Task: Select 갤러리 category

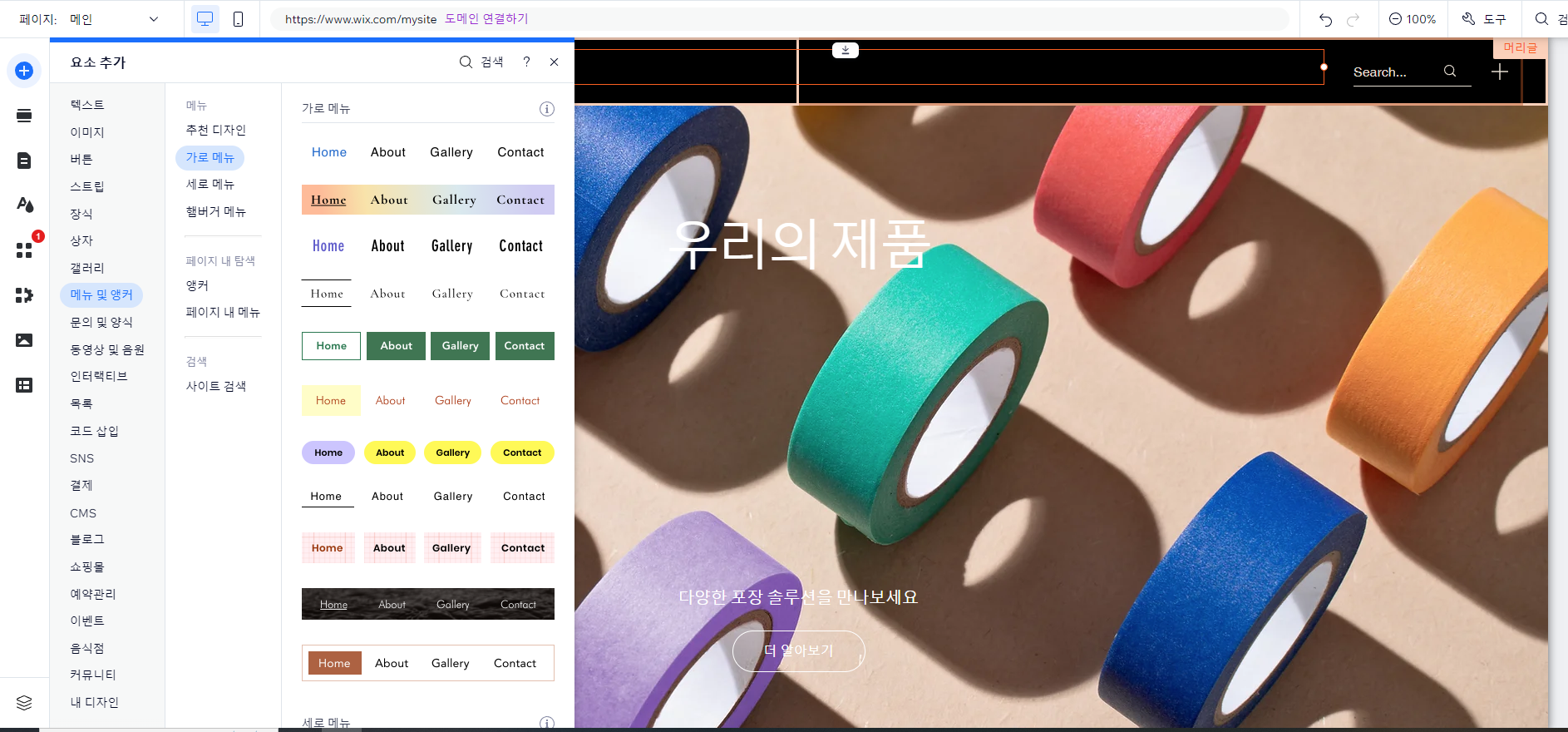Action: point(87,268)
